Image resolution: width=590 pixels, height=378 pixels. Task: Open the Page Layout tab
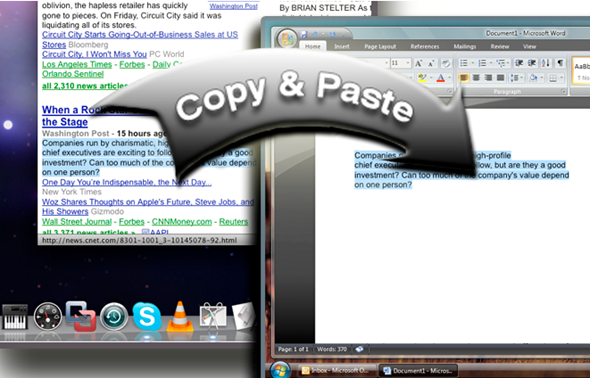(x=380, y=47)
